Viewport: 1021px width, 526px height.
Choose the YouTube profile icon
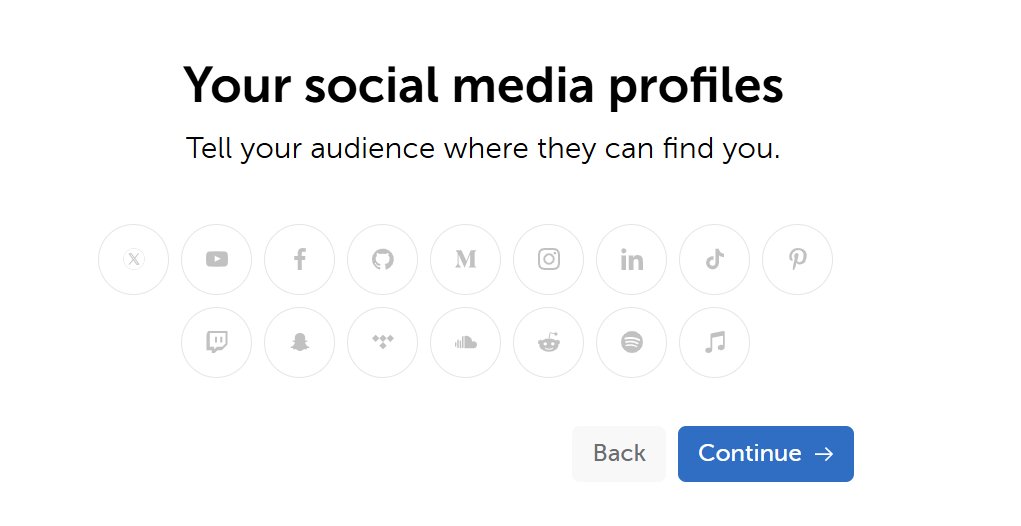pyautogui.click(x=216, y=260)
